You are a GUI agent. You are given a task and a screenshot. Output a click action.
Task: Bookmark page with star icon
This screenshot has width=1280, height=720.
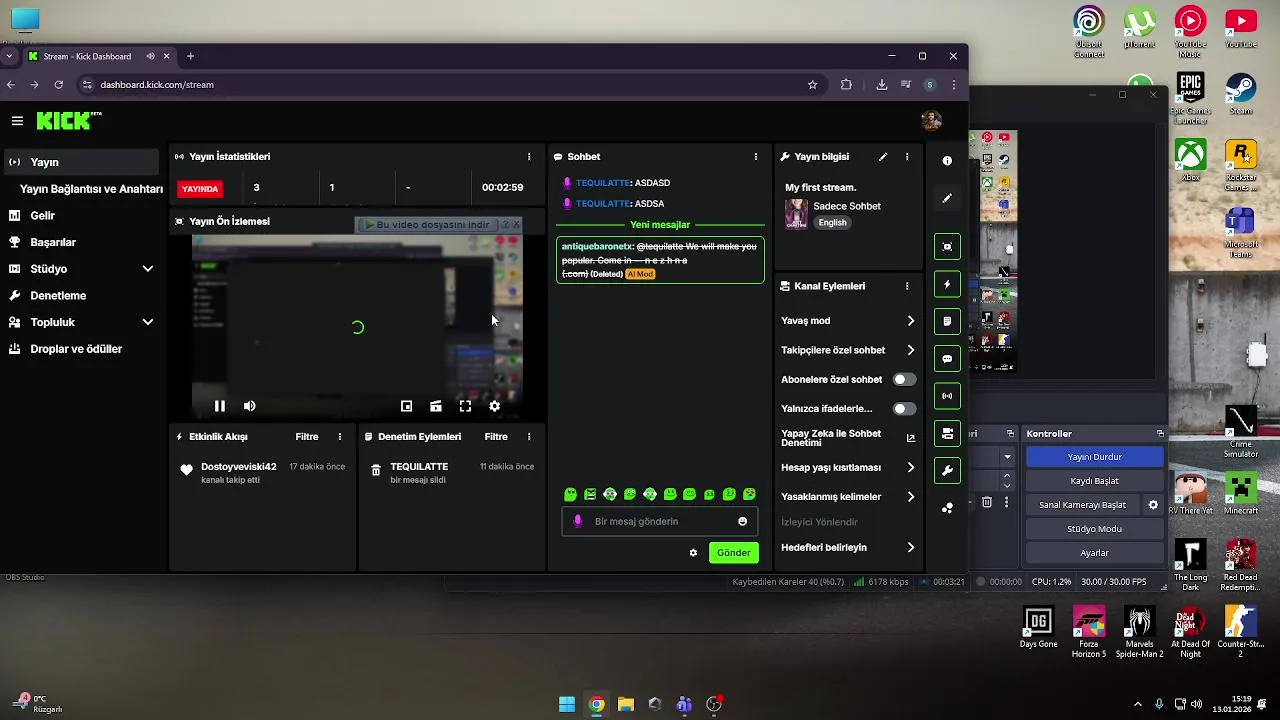813,85
